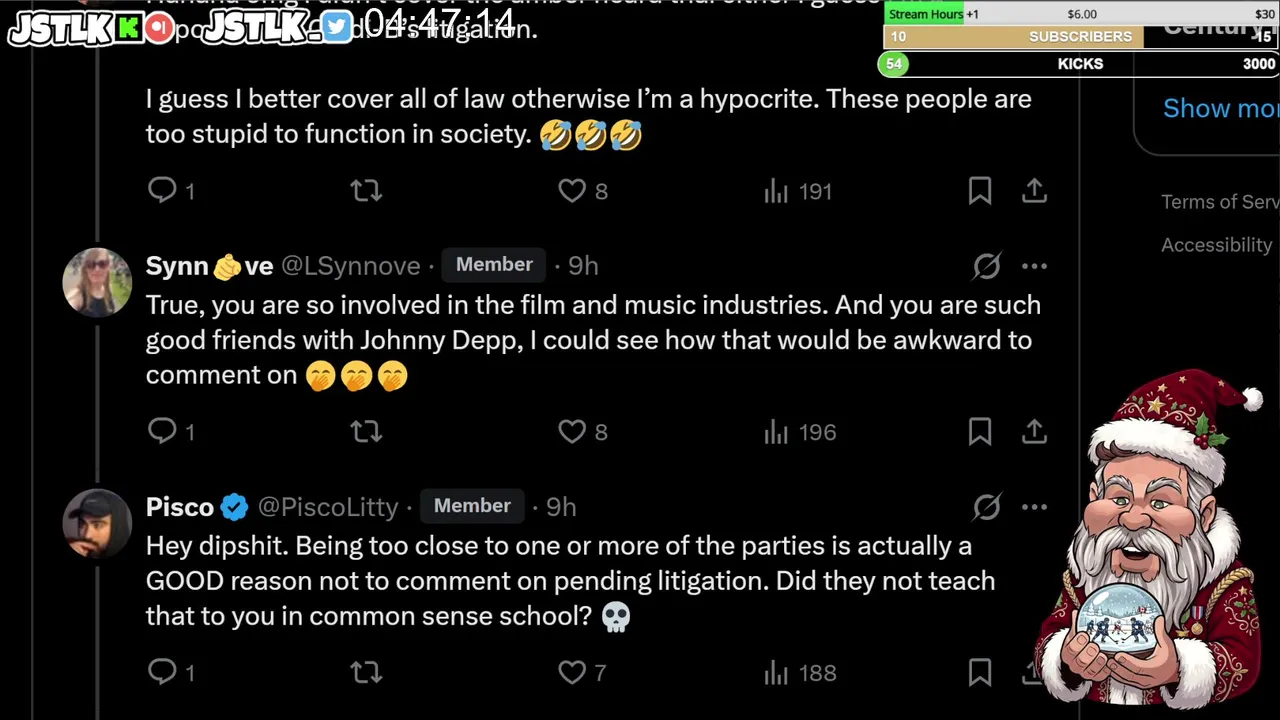Screen dimensions: 1280x720
Task: Click Member badge next to @LSynnove
Action: [x=494, y=265]
